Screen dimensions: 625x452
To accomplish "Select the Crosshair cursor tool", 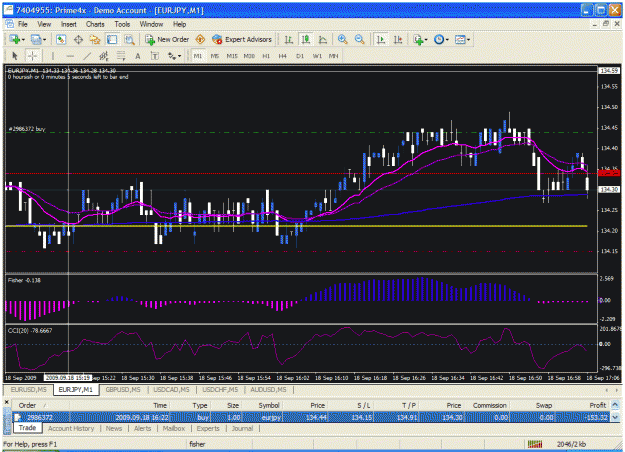I will pyautogui.click(x=33, y=56).
